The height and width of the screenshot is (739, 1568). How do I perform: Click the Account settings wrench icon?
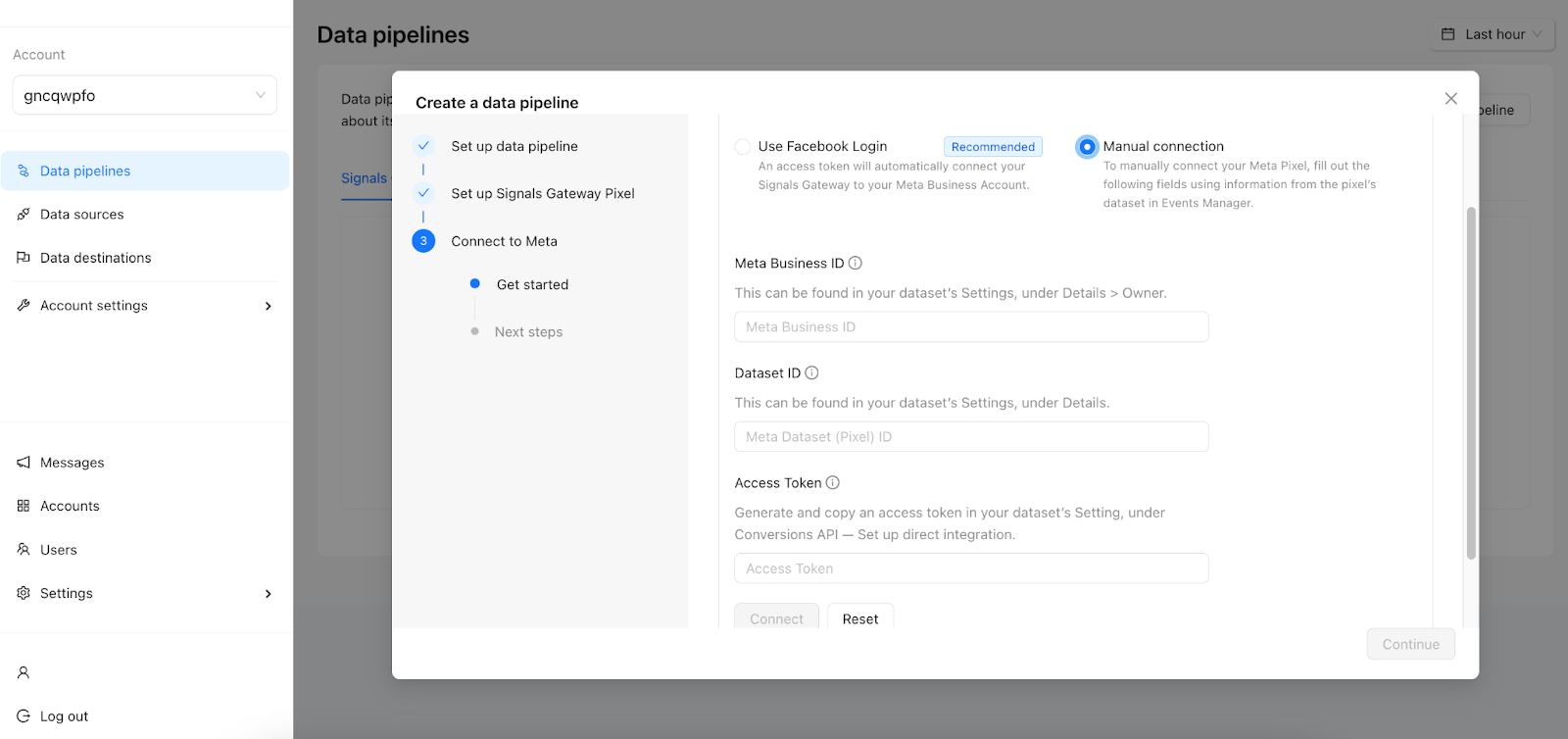tap(24, 305)
